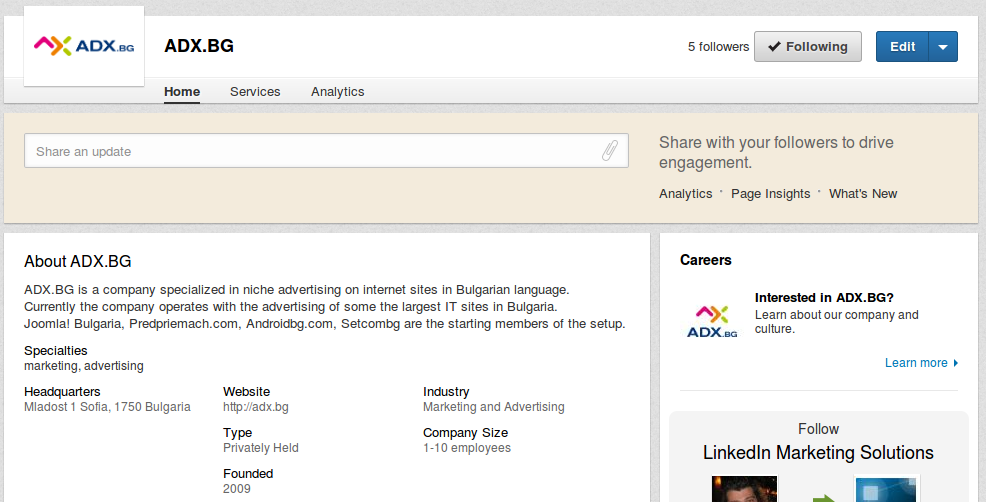Open the Analytics link under the engagement text

point(685,194)
